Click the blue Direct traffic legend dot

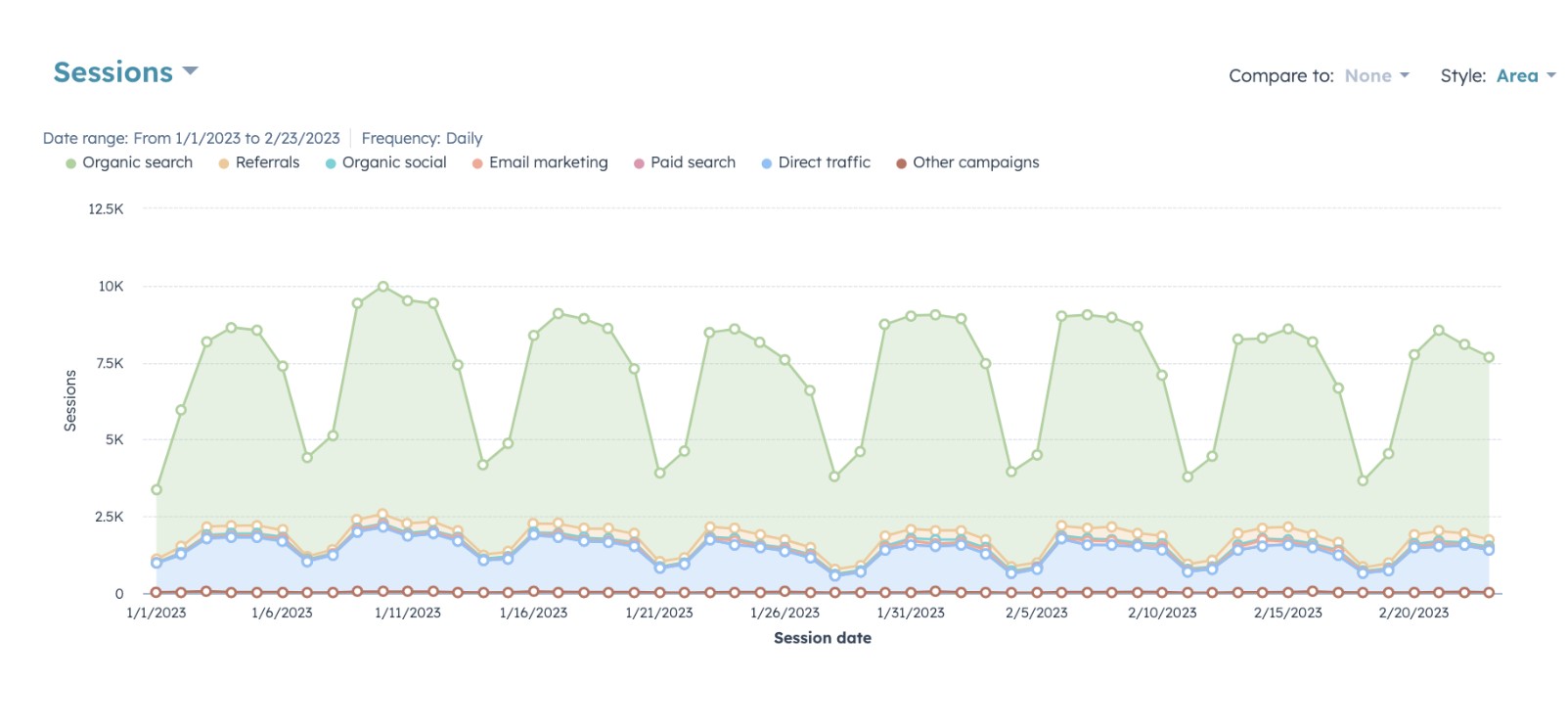(x=767, y=163)
